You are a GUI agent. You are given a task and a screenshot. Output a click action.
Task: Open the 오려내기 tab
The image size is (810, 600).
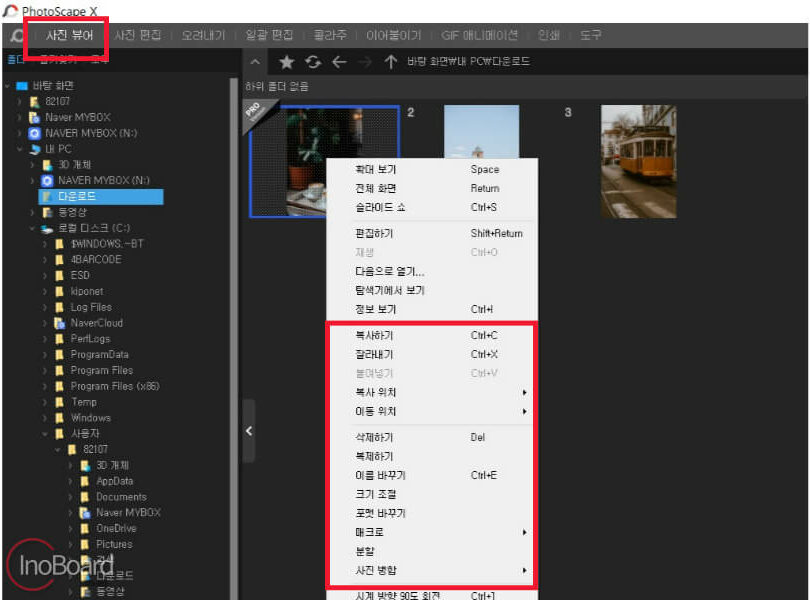[x=203, y=35]
